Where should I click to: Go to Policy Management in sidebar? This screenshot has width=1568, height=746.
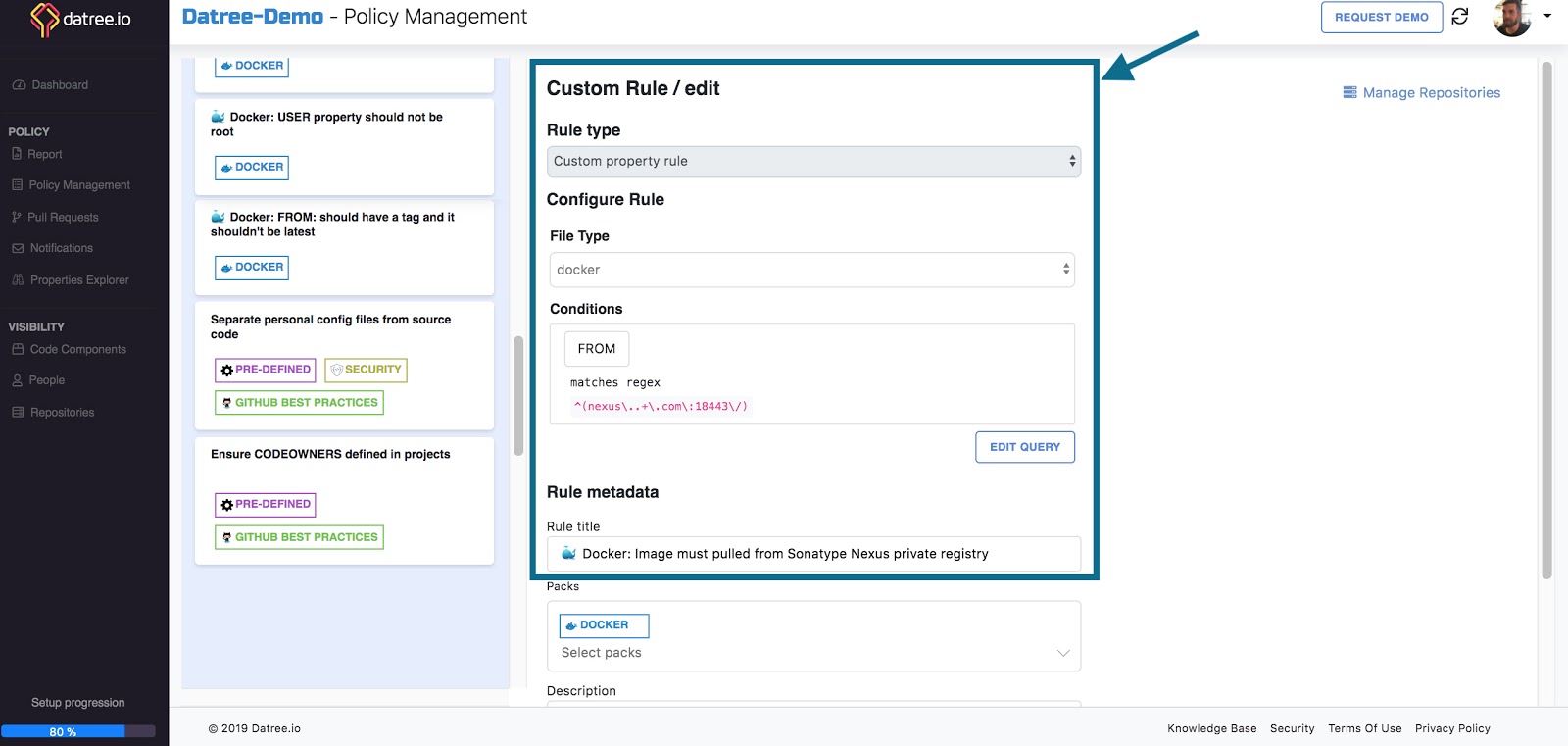[x=78, y=185]
